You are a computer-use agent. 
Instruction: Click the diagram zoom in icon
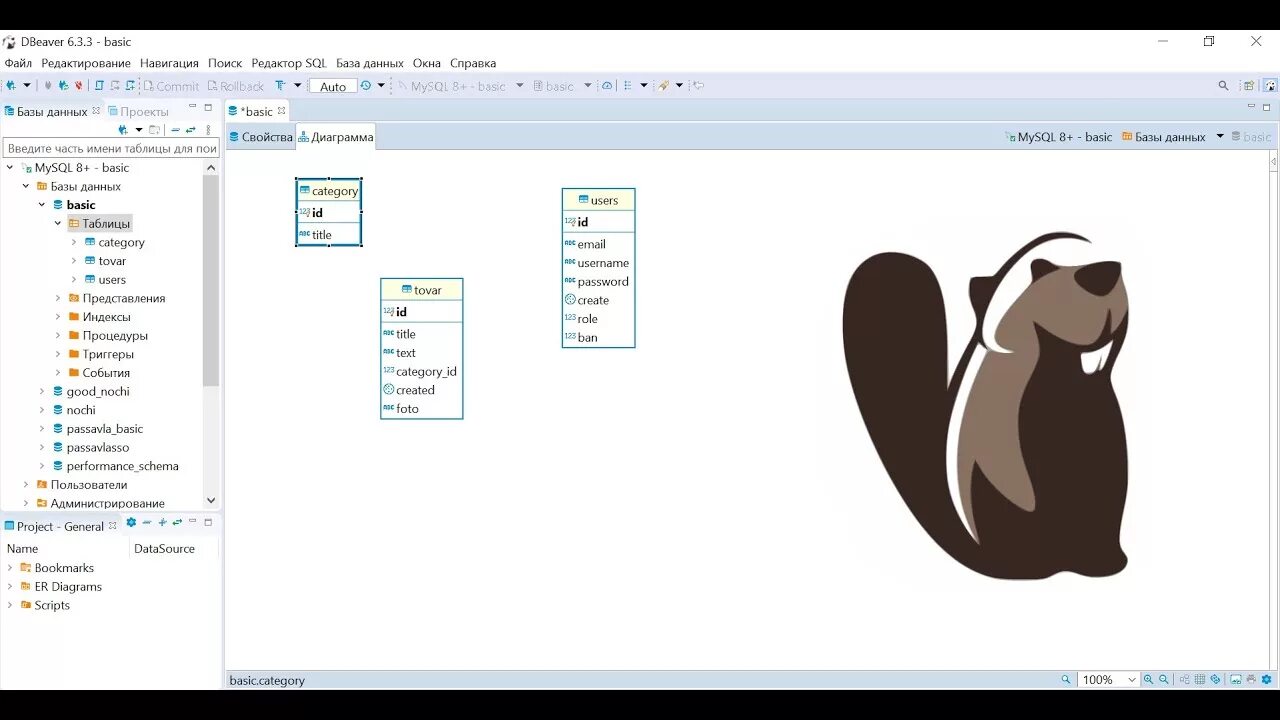pyautogui.click(x=1148, y=679)
